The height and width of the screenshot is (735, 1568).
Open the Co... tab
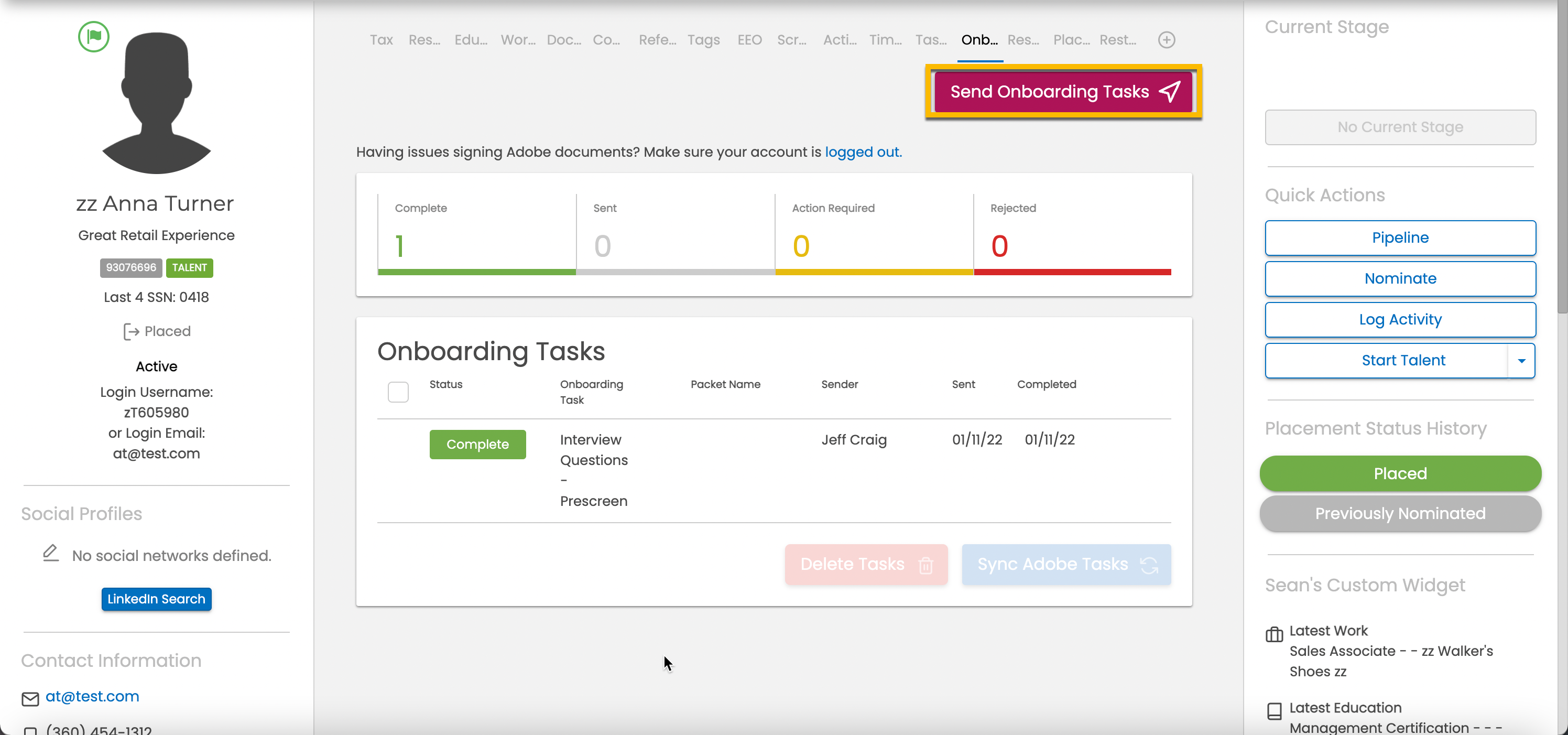606,40
